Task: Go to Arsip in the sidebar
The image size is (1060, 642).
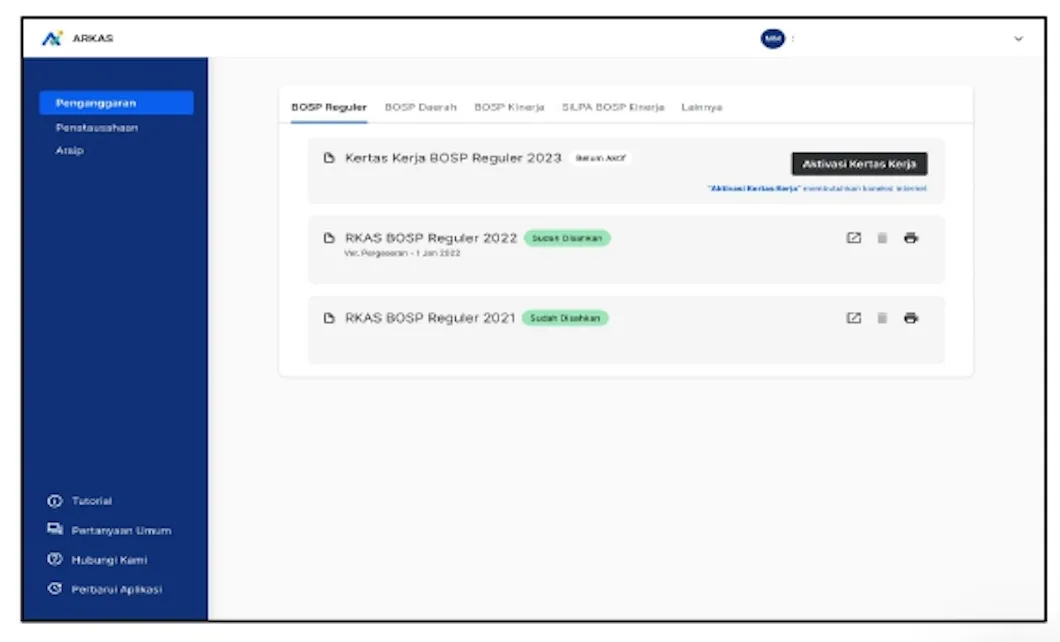Action: click(x=70, y=150)
